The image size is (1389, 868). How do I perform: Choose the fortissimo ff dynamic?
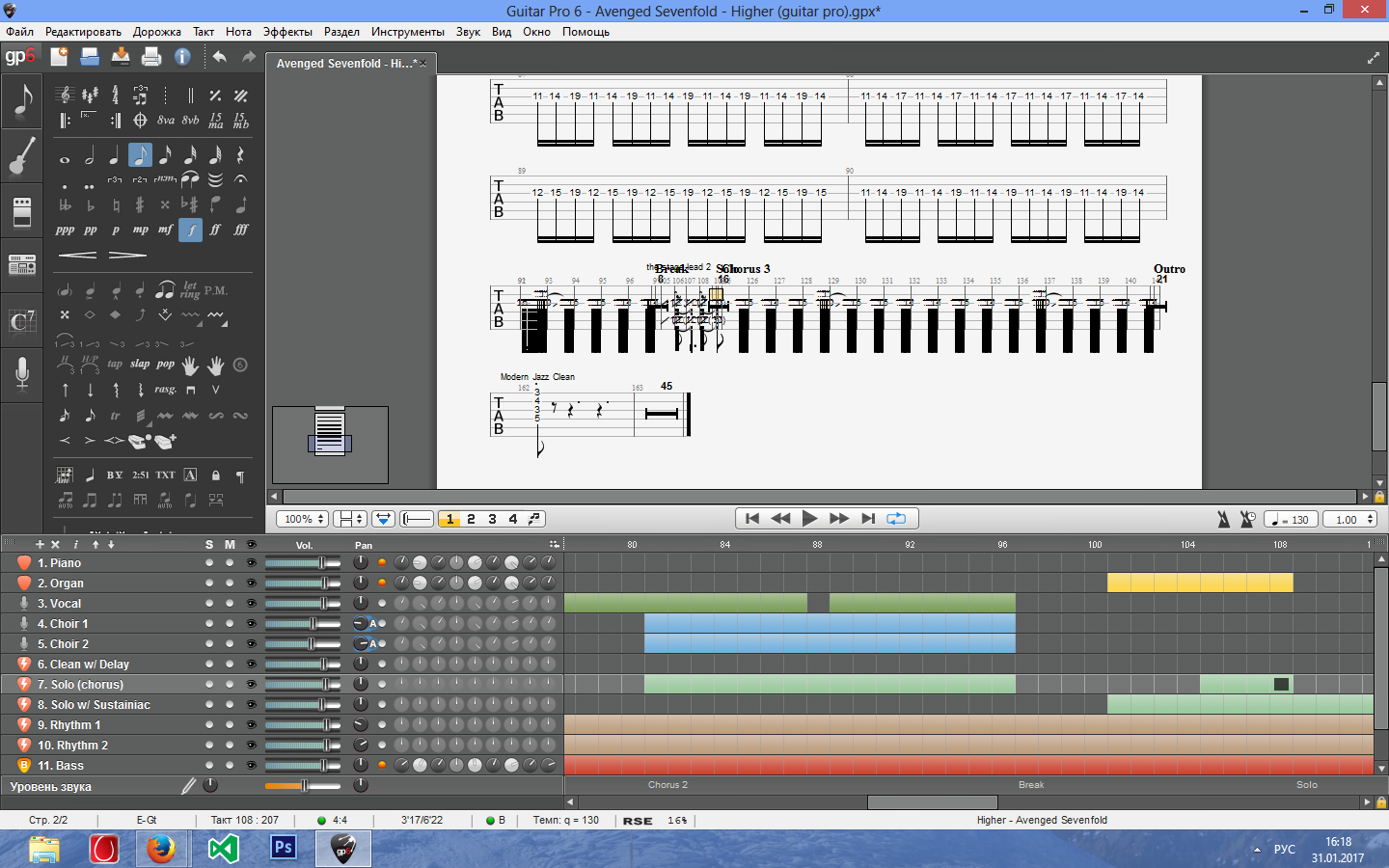215,230
